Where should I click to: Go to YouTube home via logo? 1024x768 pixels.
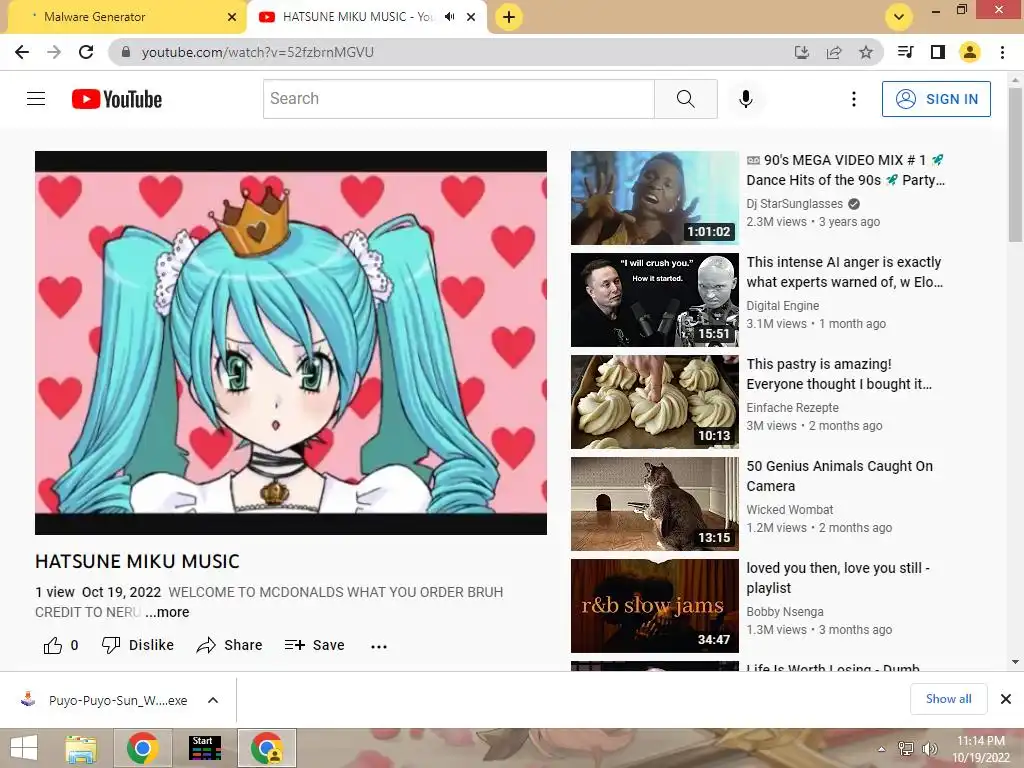(x=117, y=99)
